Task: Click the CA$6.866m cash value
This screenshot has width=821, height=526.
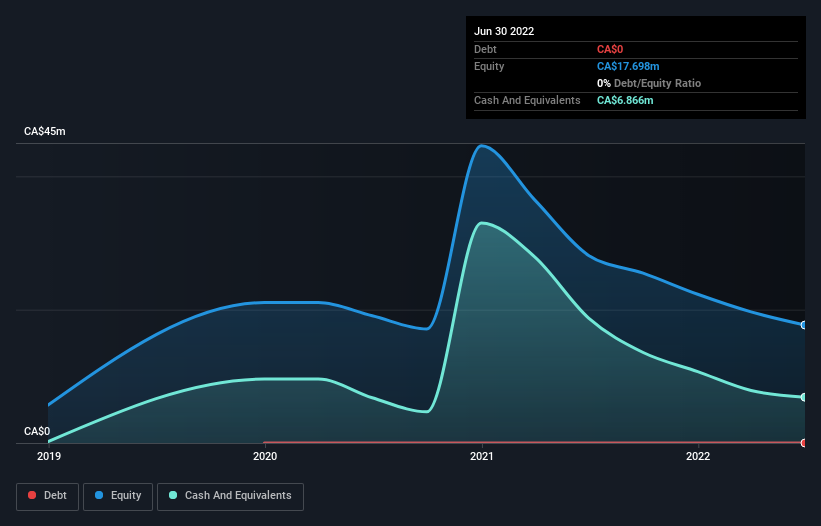Action: pyautogui.click(x=625, y=100)
